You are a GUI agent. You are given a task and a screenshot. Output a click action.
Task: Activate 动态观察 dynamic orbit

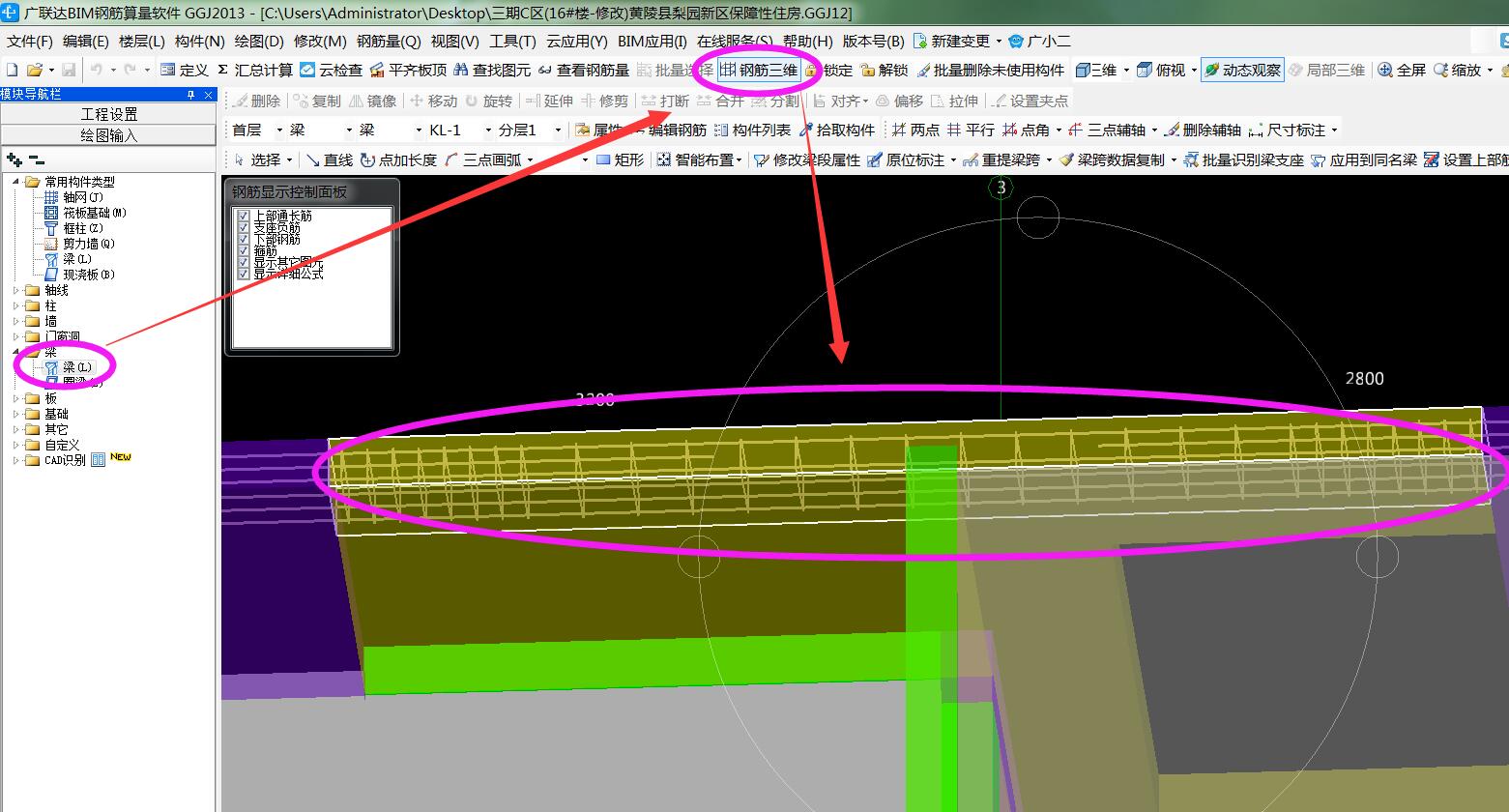pos(1242,70)
